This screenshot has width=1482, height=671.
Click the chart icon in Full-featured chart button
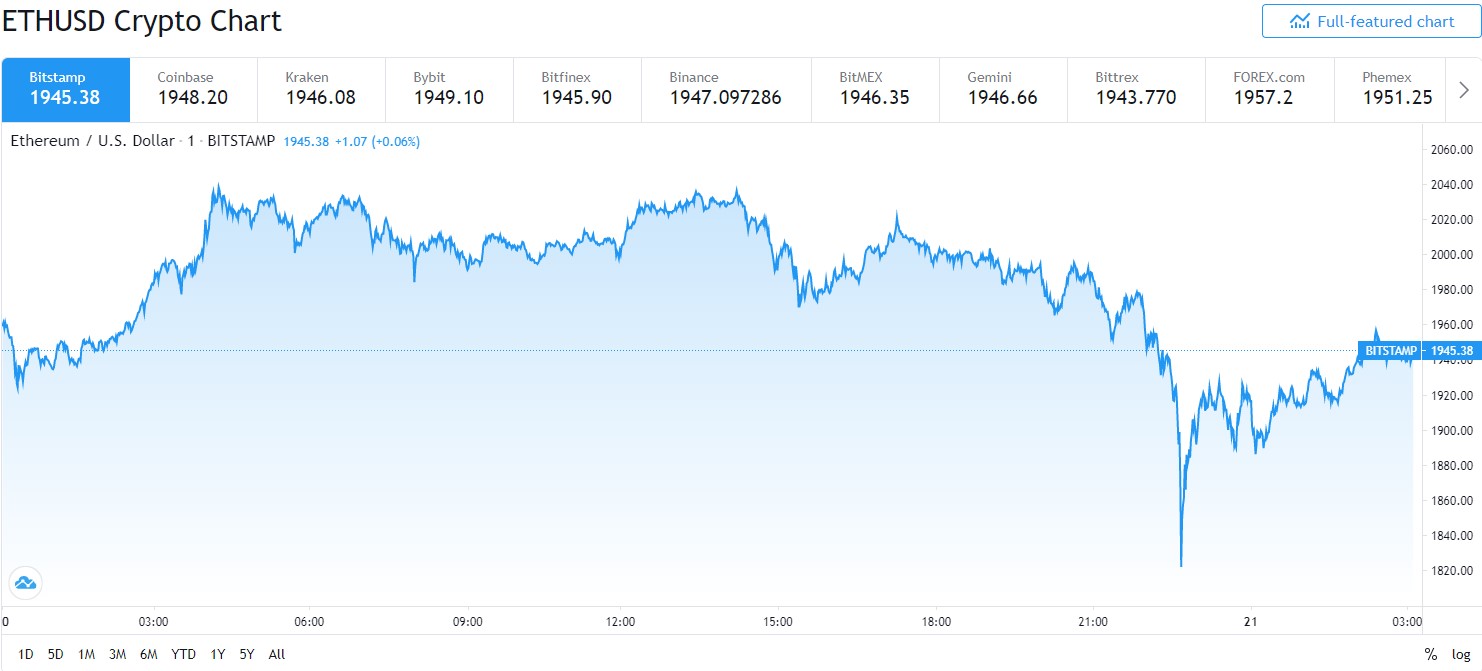point(1300,21)
